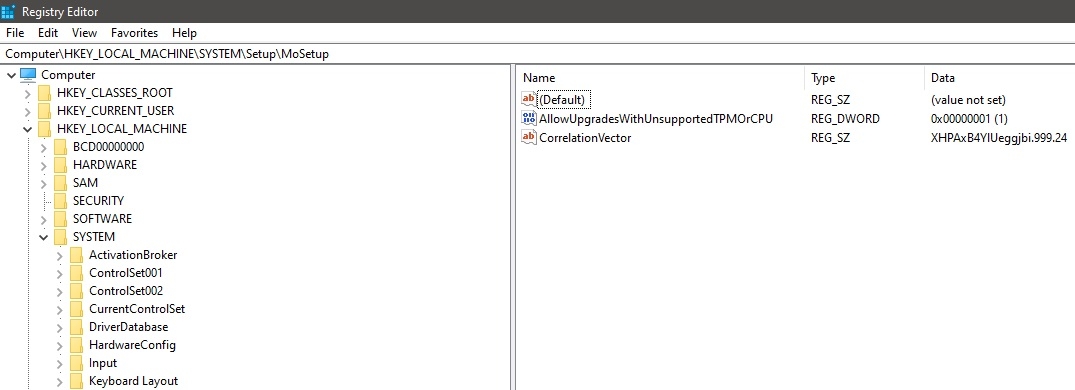Expand SAM key chevron
The width and height of the screenshot is (1075, 390).
point(43,183)
